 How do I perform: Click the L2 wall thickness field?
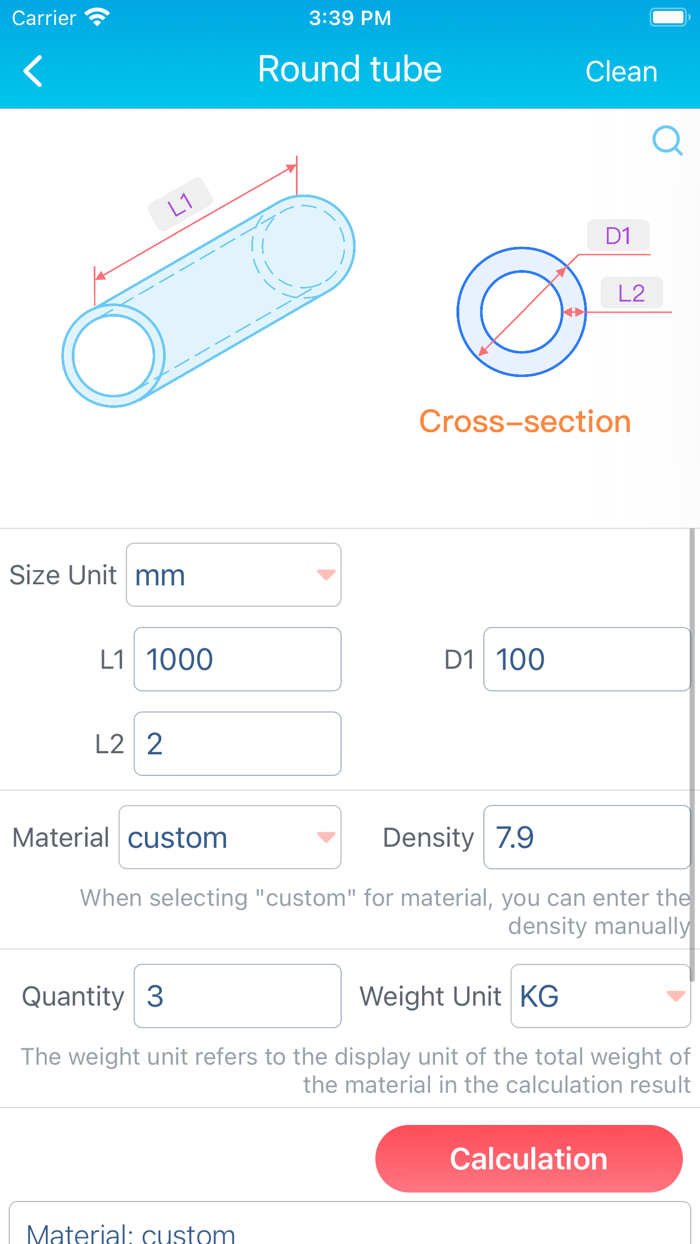tap(236, 743)
